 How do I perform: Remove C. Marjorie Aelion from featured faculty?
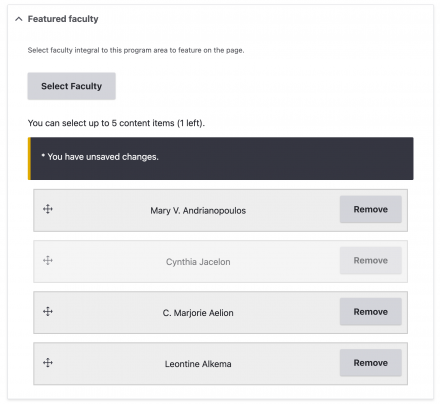(x=371, y=312)
